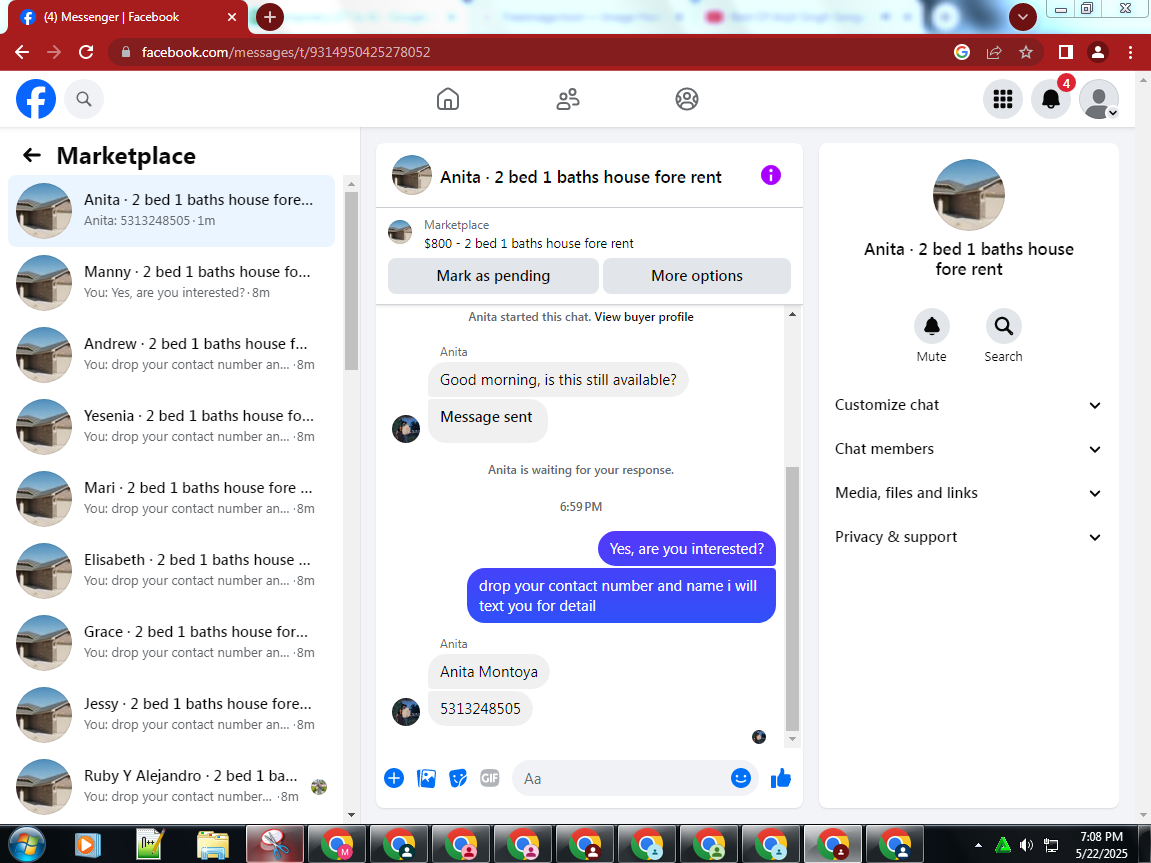Open Yesenia conversation in list
The image size is (1151, 863).
click(x=171, y=426)
